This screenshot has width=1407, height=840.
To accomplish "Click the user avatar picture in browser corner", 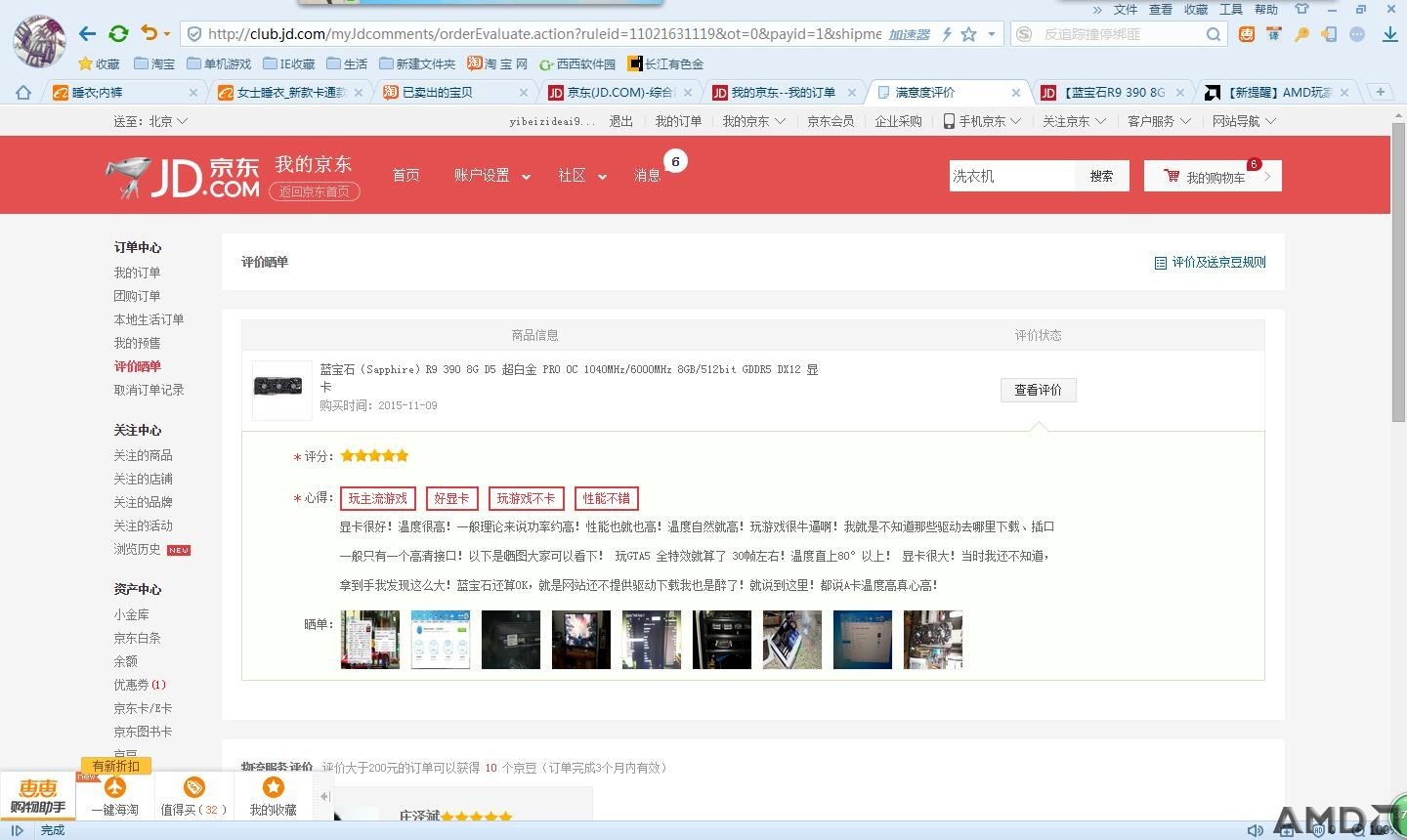I will pos(39,41).
